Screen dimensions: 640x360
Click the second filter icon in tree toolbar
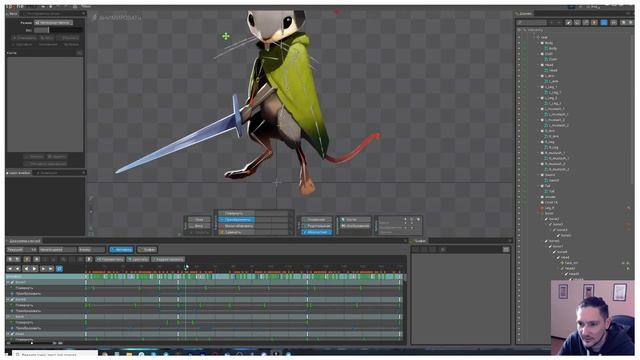coord(577,22)
